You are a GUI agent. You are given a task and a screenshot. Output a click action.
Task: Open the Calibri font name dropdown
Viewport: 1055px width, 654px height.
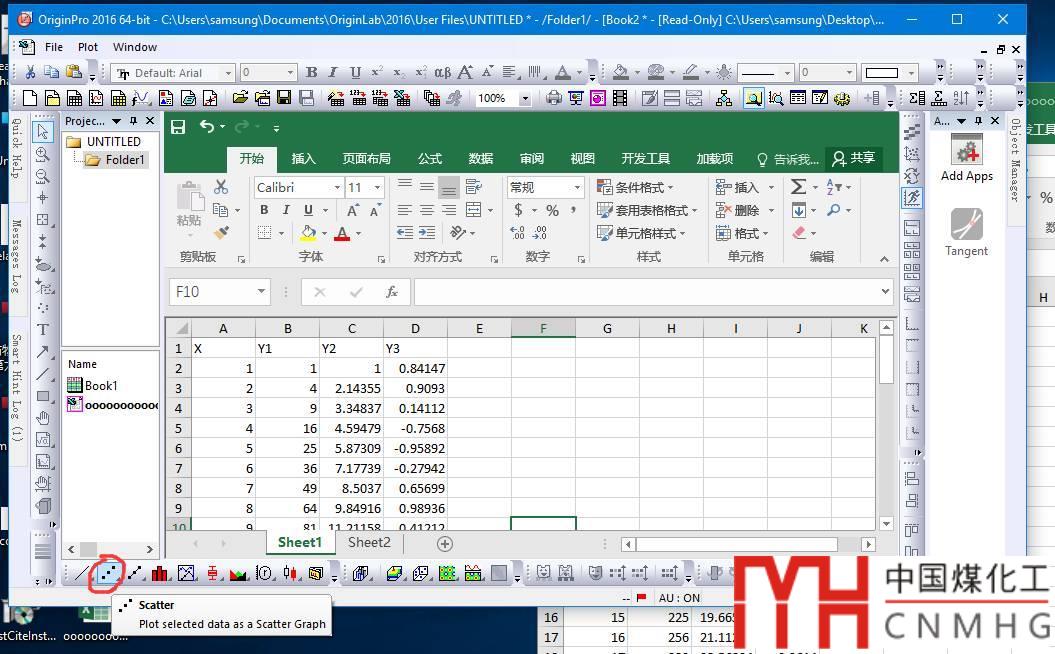[x=336, y=187]
